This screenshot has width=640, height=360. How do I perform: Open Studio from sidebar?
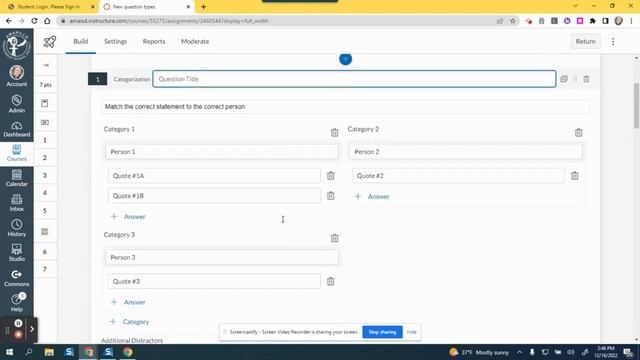tap(17, 253)
